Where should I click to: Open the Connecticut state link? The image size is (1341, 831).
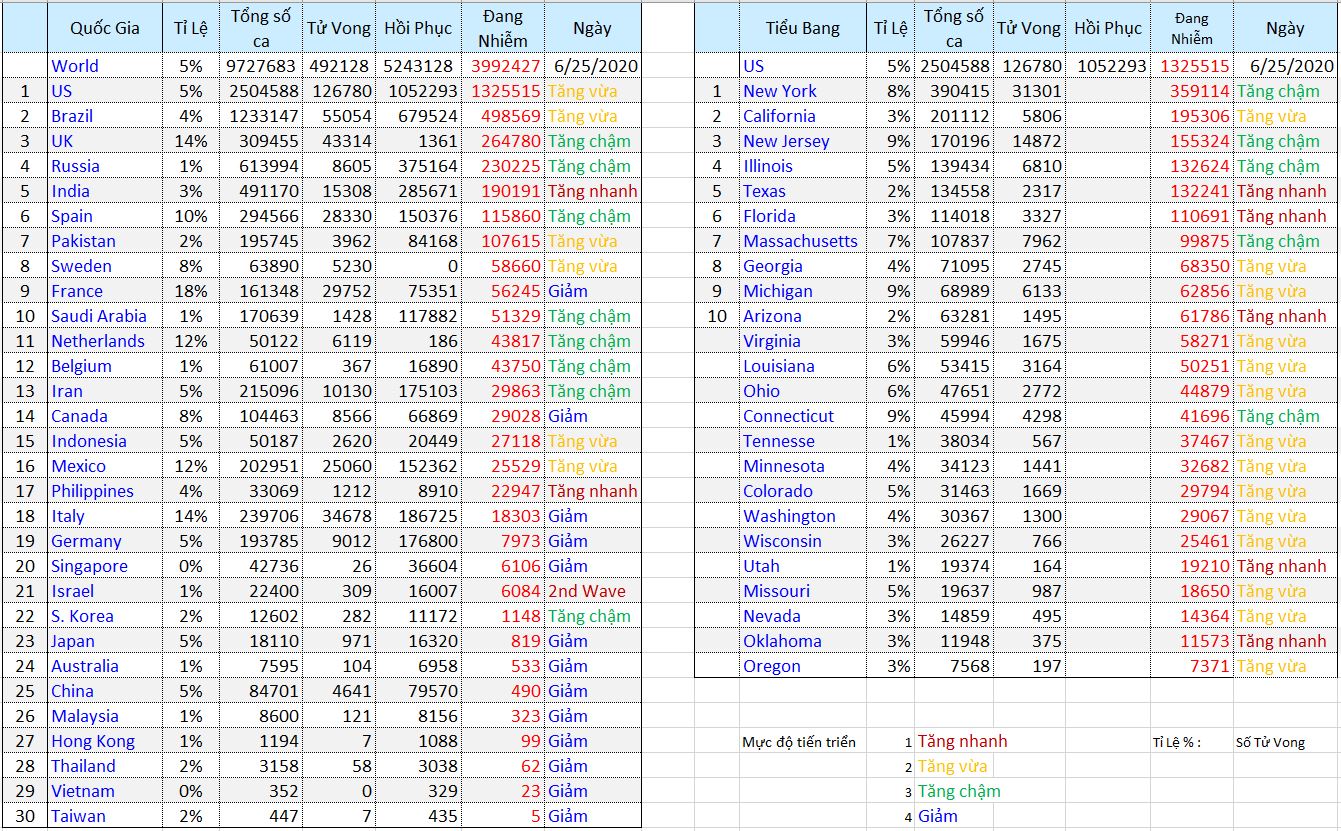788,416
